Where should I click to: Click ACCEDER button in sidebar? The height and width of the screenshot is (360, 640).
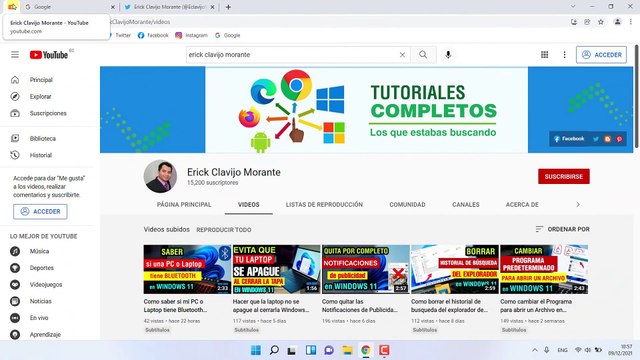tap(40, 211)
